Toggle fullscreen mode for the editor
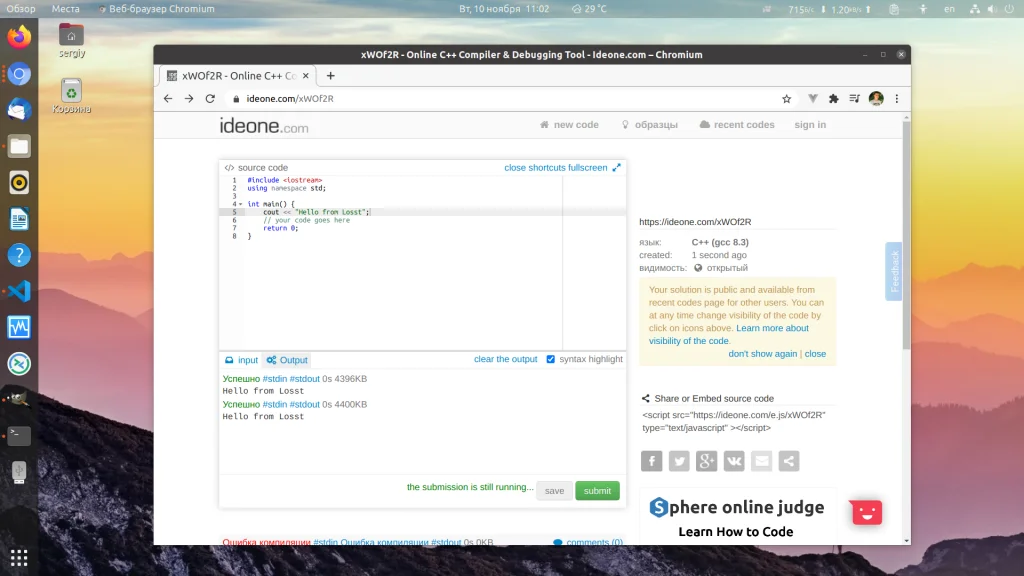This screenshot has height=576, width=1024. click(616, 168)
